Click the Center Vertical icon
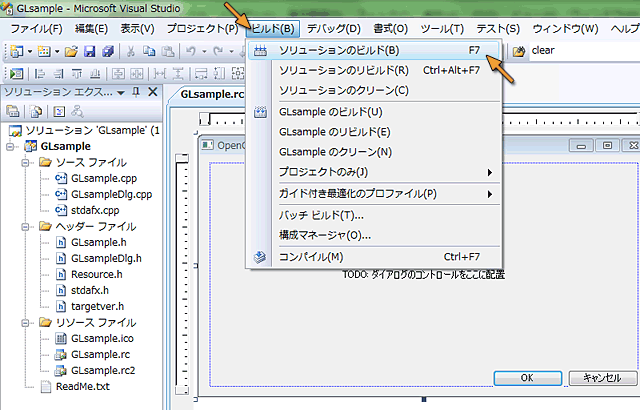 (x=118, y=74)
